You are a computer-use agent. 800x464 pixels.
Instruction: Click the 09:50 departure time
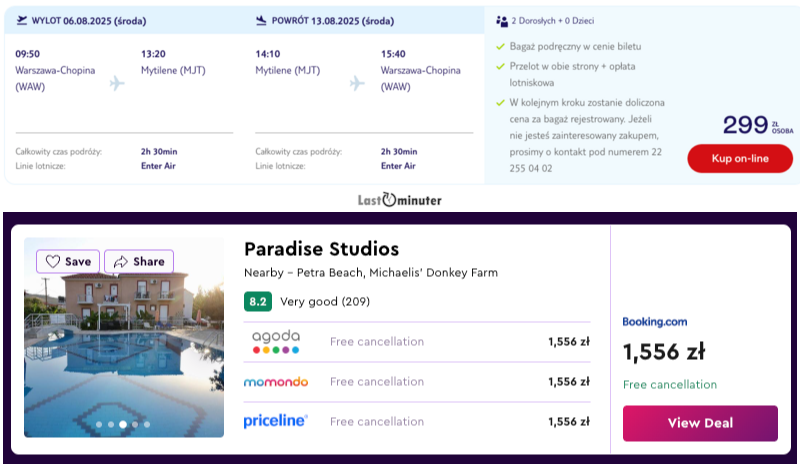pos(28,54)
